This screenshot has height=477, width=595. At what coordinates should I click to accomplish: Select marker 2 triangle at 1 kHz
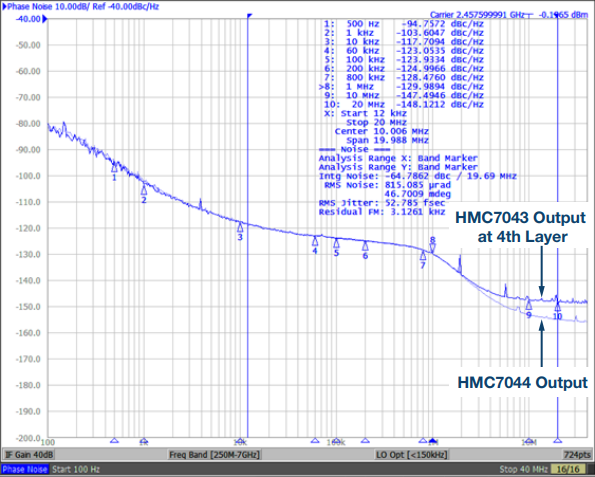144,190
